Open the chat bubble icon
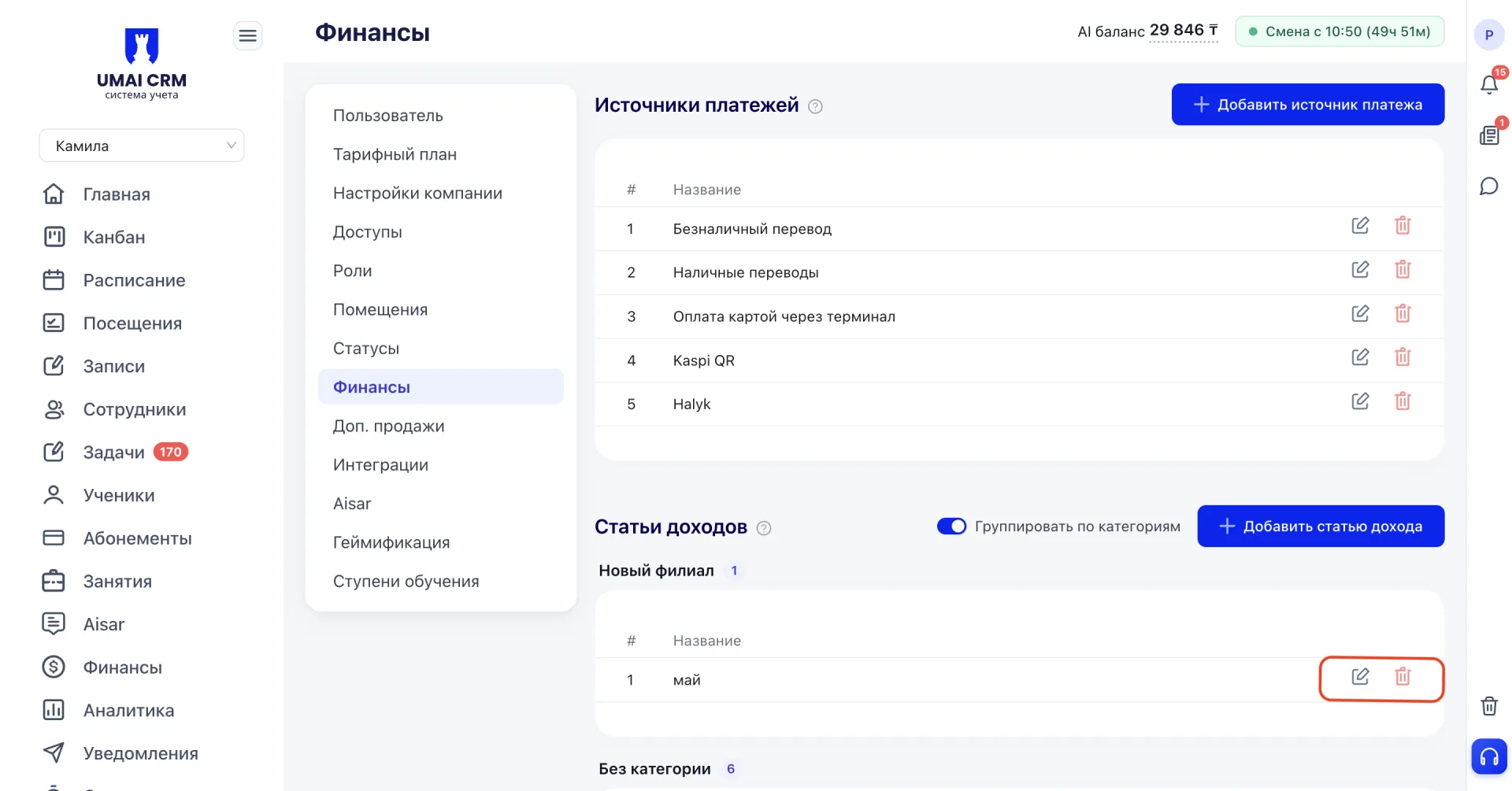The image size is (1512, 791). click(x=1488, y=187)
